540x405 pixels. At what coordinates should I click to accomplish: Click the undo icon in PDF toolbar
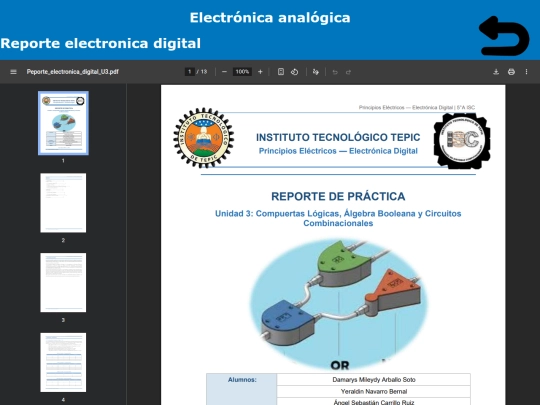point(335,72)
